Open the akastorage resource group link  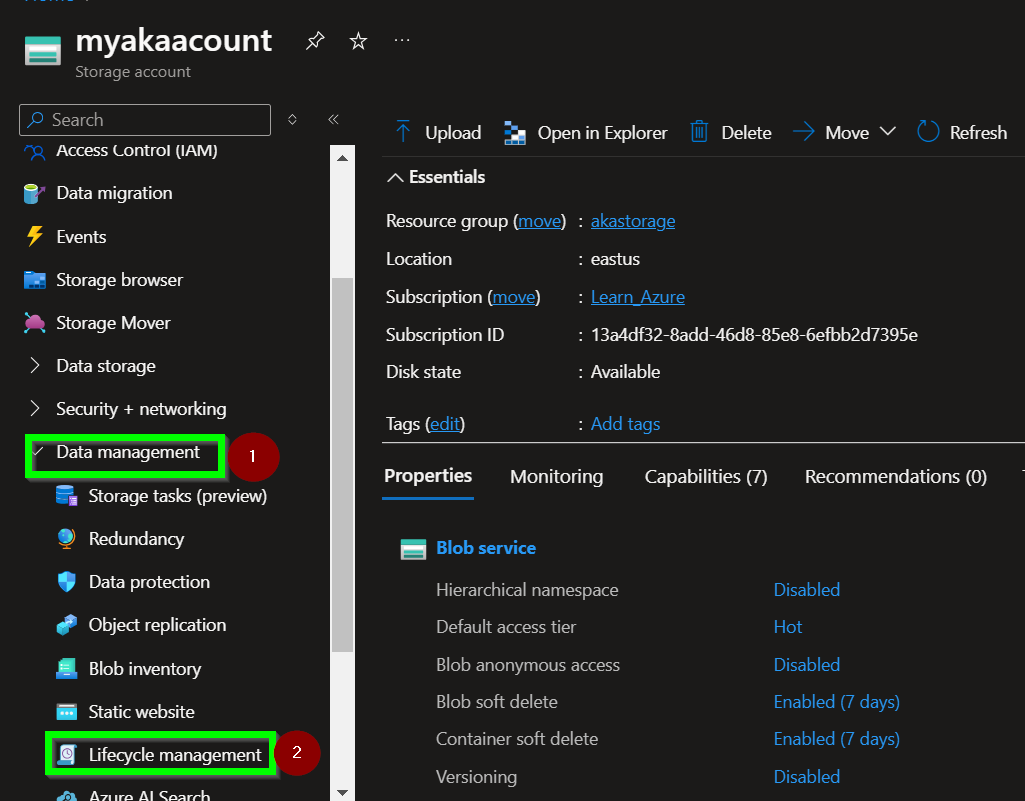click(632, 221)
